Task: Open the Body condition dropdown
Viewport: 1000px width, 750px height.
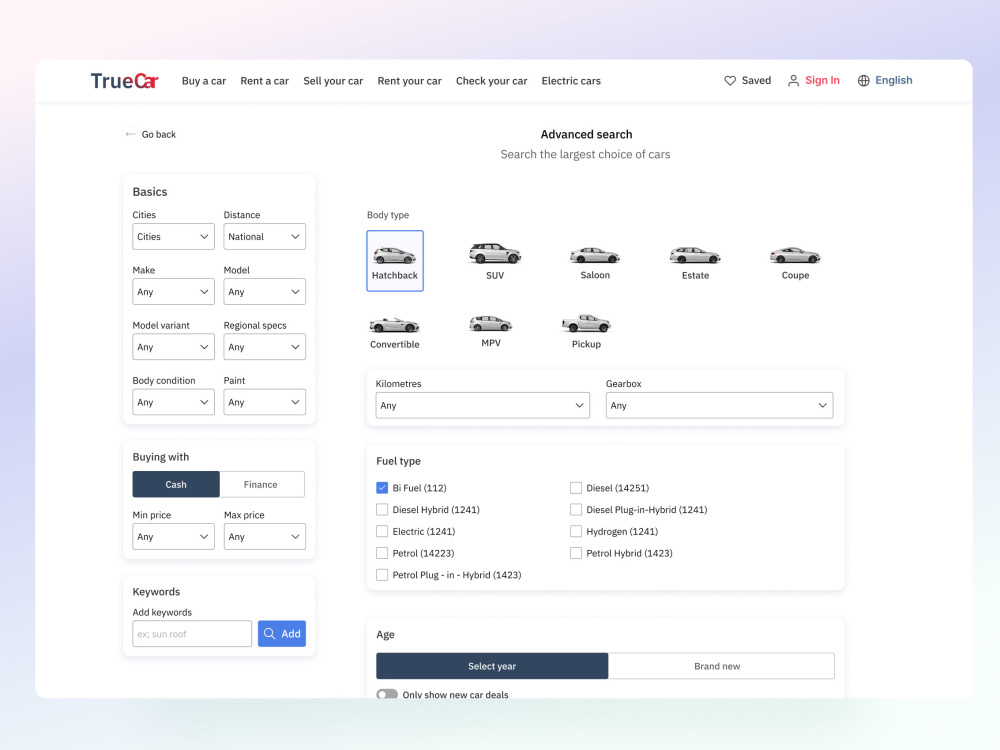Action: [173, 402]
